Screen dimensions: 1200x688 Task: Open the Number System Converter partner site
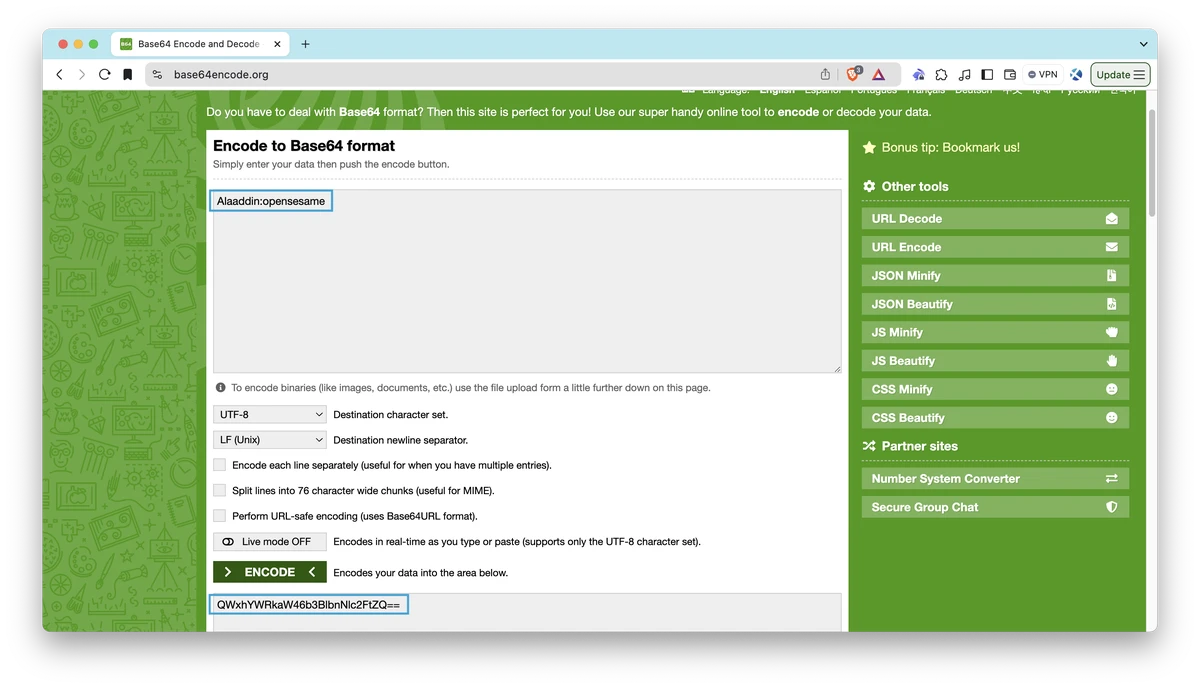[994, 478]
